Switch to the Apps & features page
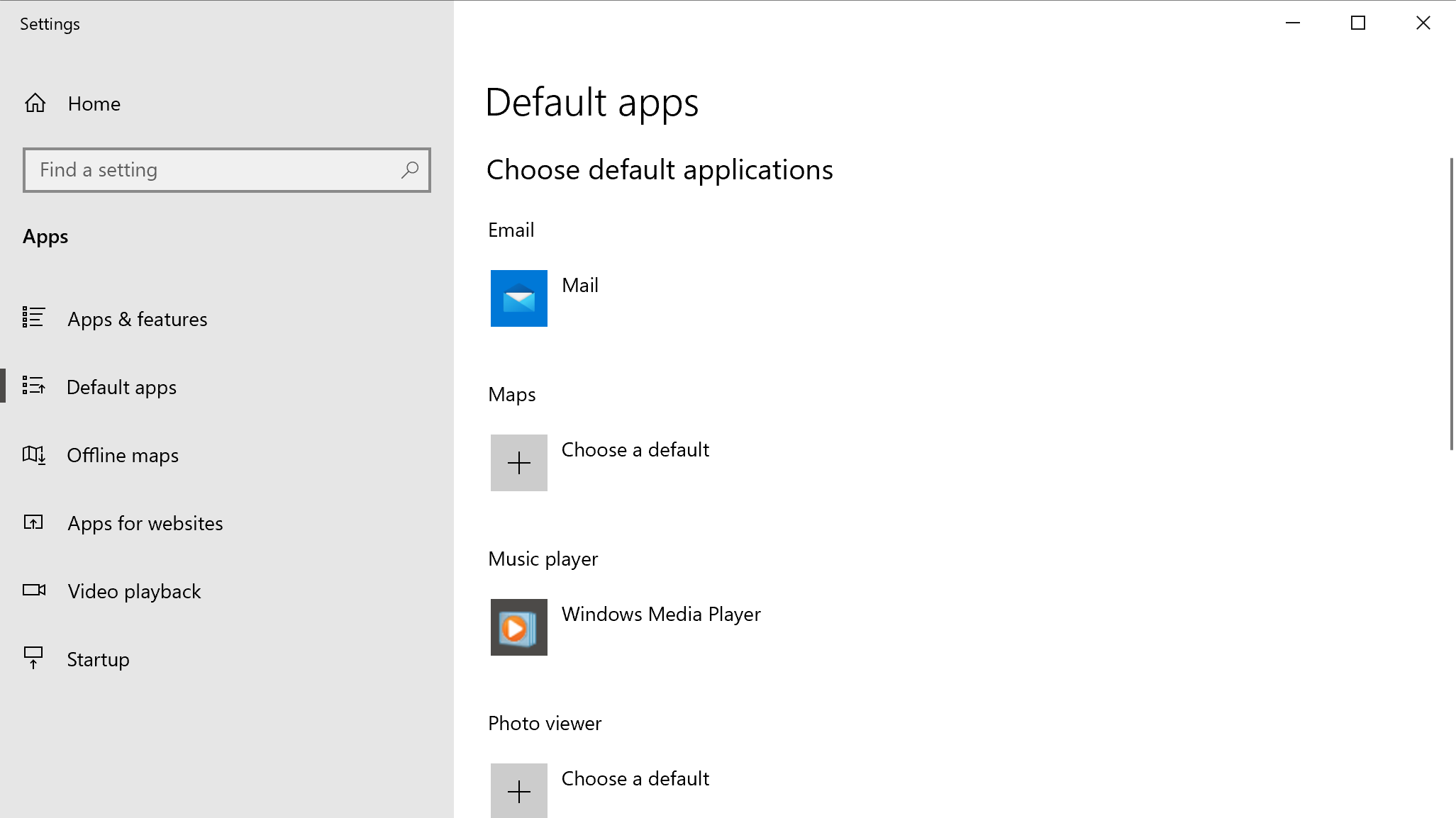The height and width of the screenshot is (818, 1456). coord(136,318)
